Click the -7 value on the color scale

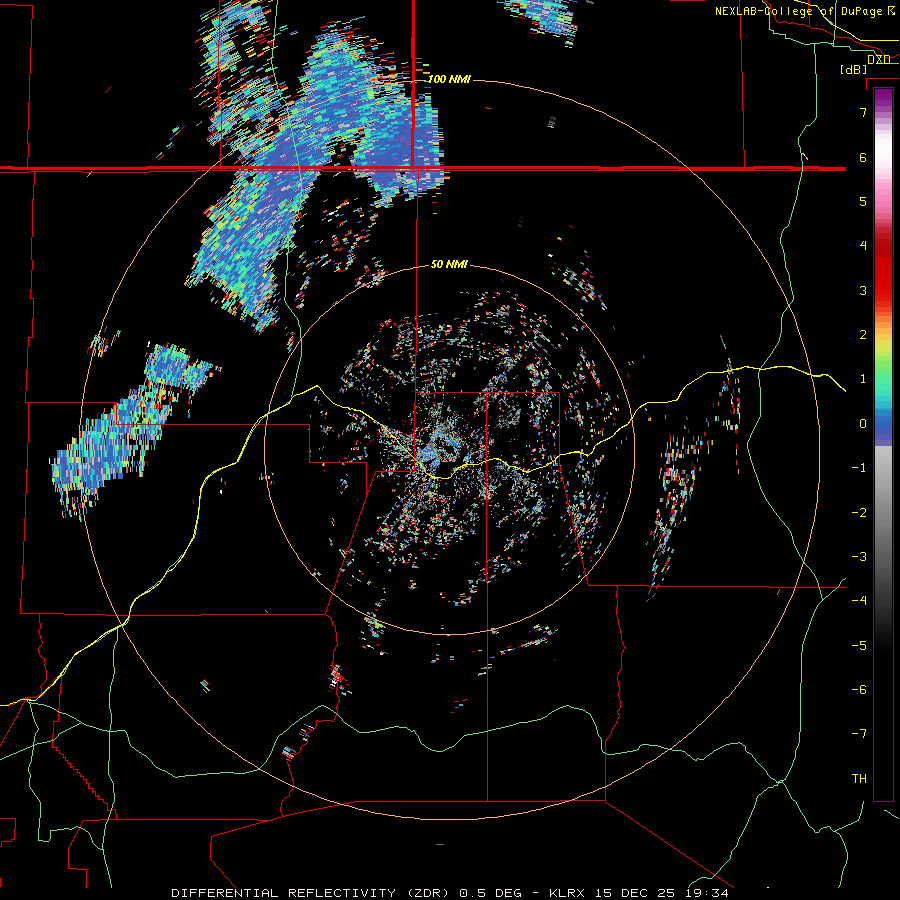click(x=859, y=734)
